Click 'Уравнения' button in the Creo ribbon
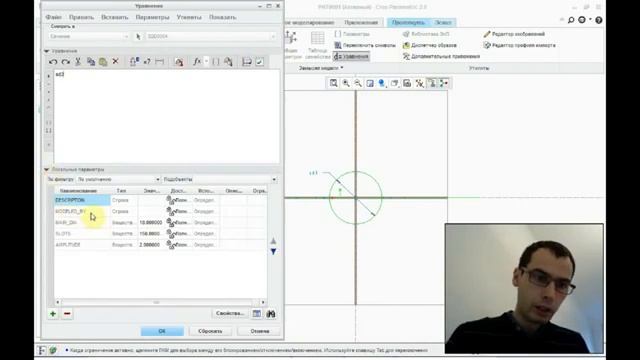This screenshot has width=640, height=360. coord(351,56)
